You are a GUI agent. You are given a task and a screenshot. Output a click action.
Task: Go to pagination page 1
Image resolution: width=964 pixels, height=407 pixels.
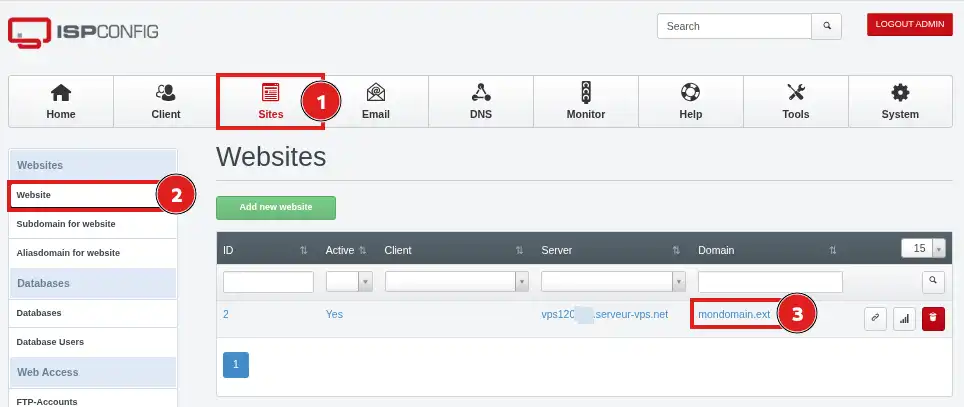click(x=236, y=365)
